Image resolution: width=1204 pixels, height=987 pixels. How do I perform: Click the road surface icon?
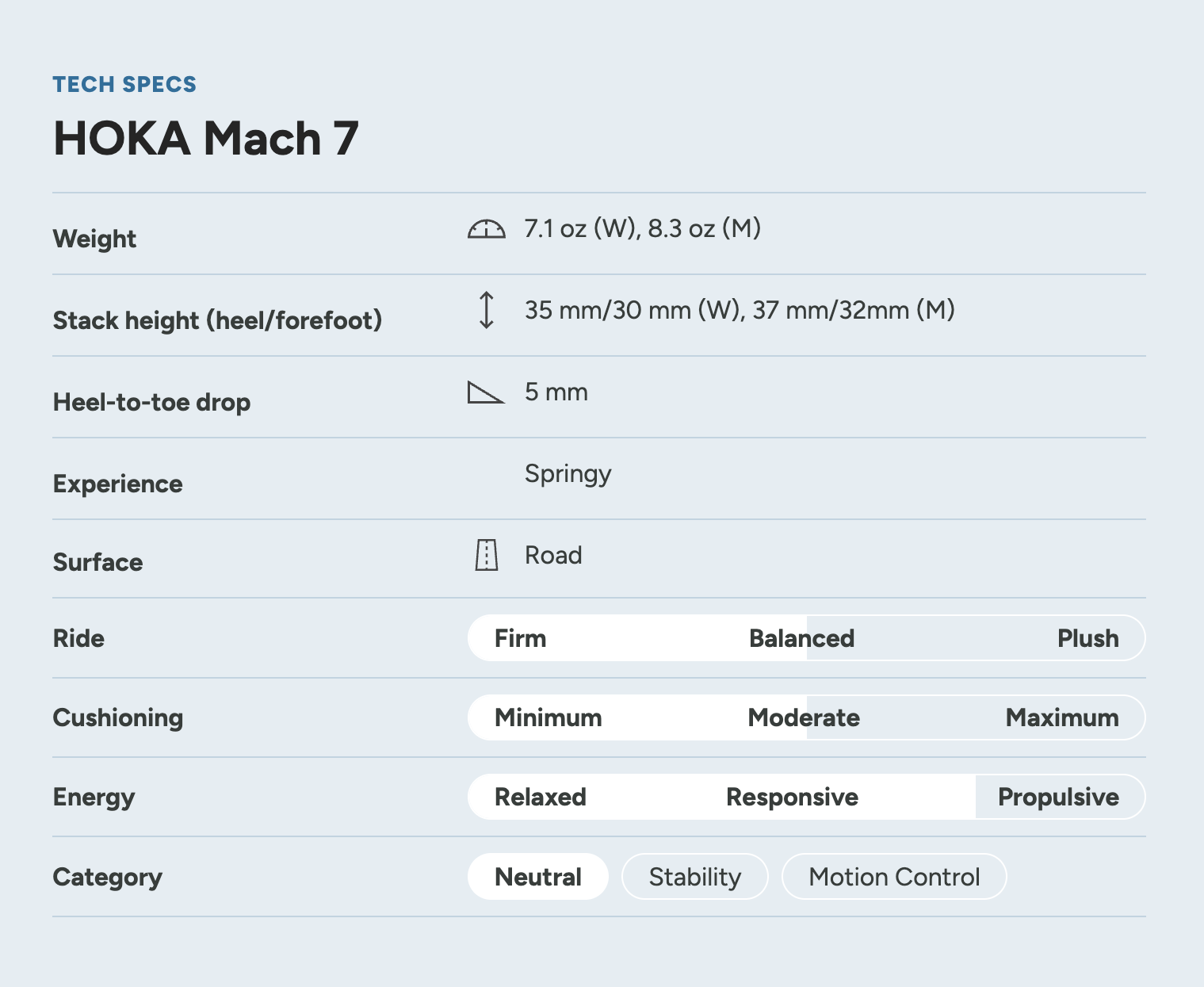487,555
